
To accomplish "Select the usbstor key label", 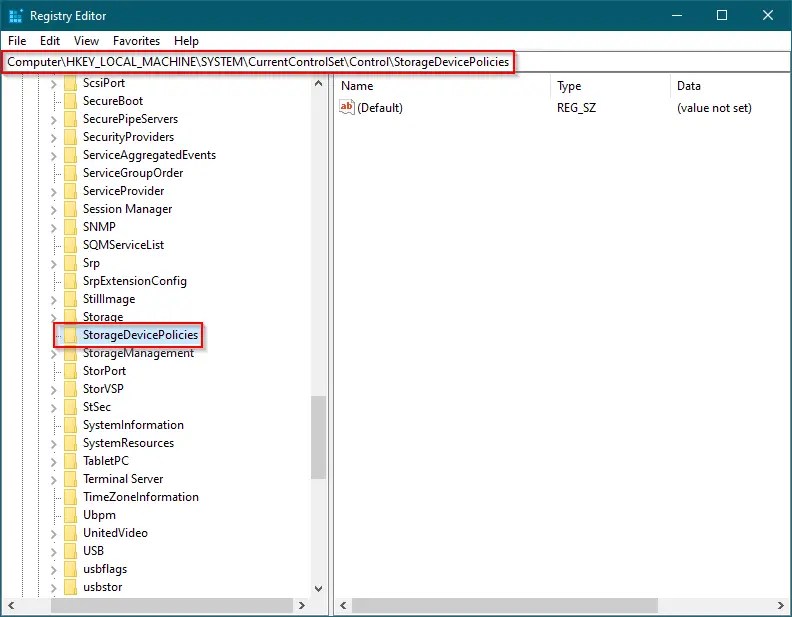I will pyautogui.click(x=103, y=587).
